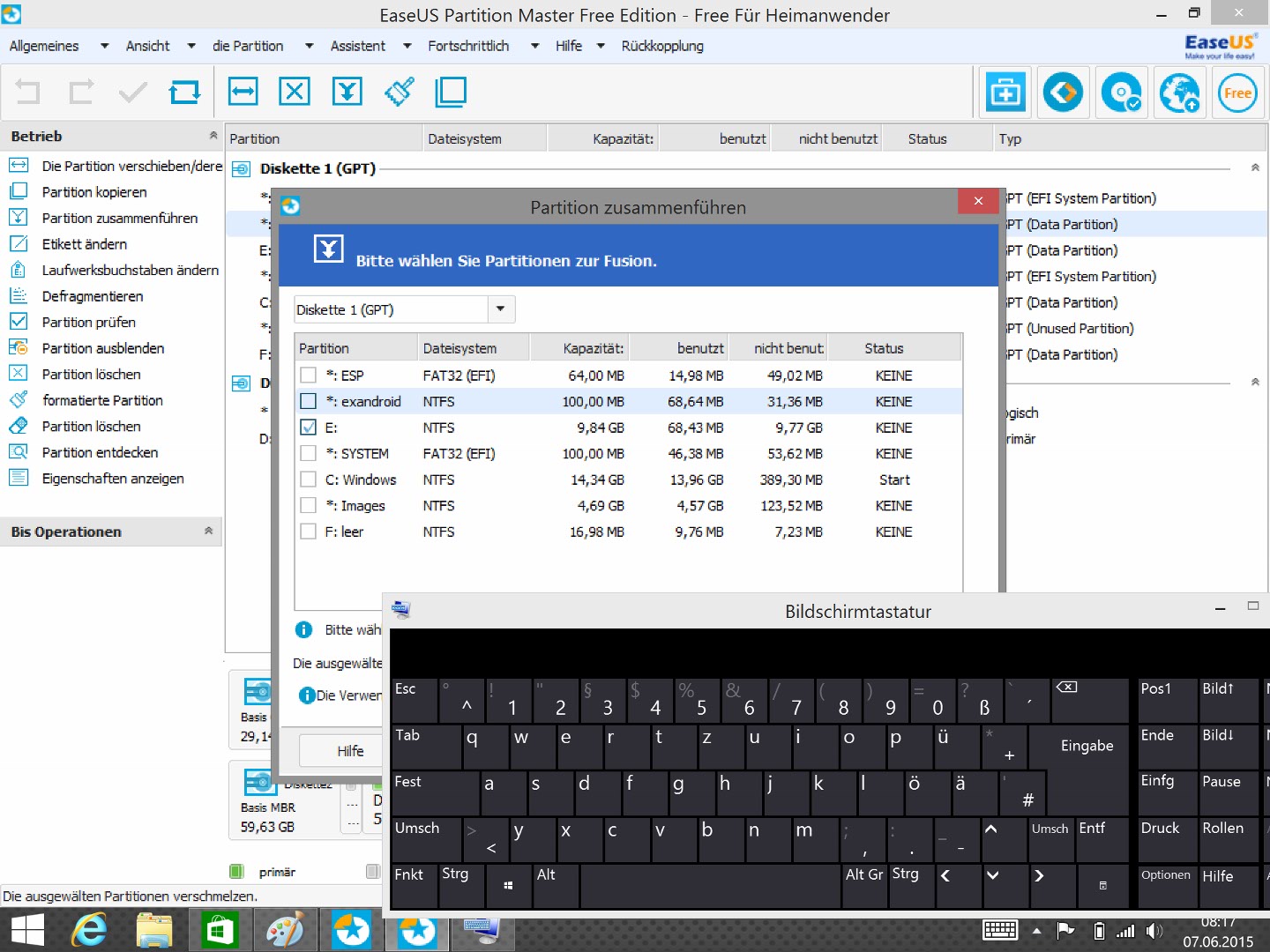Click the globe upgrade icon in the top toolbar

pos(1179,92)
